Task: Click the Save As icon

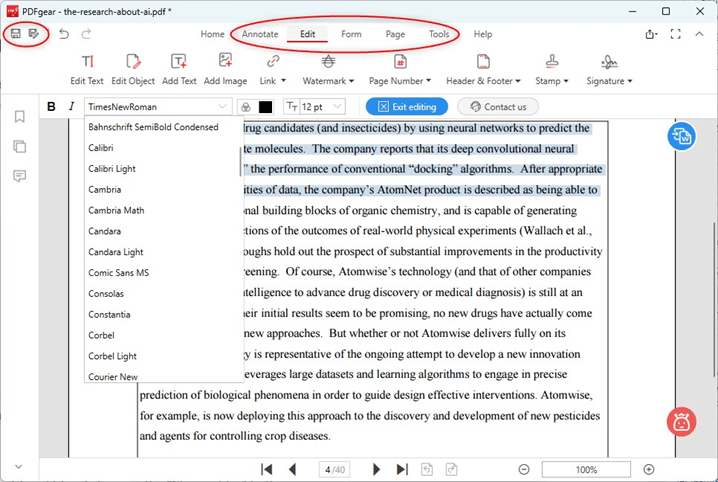Action: [33, 33]
